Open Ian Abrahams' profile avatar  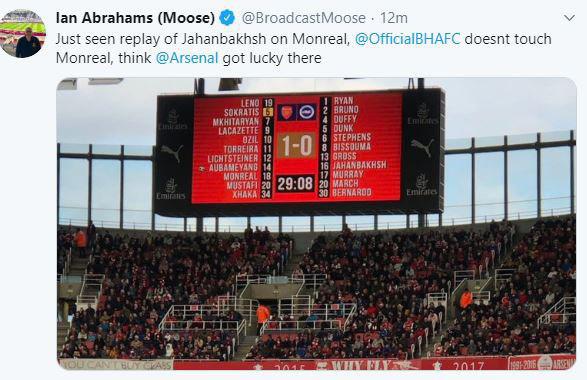(24, 34)
